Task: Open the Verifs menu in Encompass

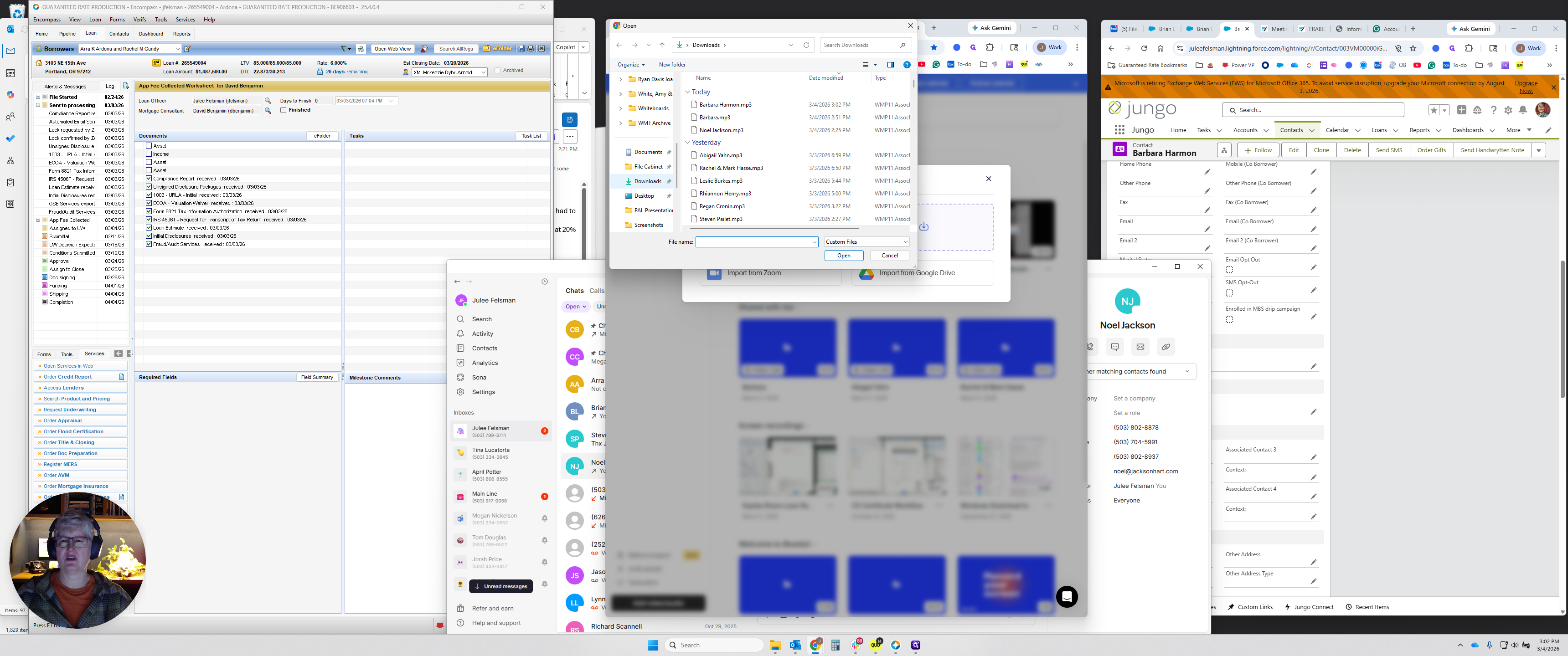Action: tap(139, 20)
